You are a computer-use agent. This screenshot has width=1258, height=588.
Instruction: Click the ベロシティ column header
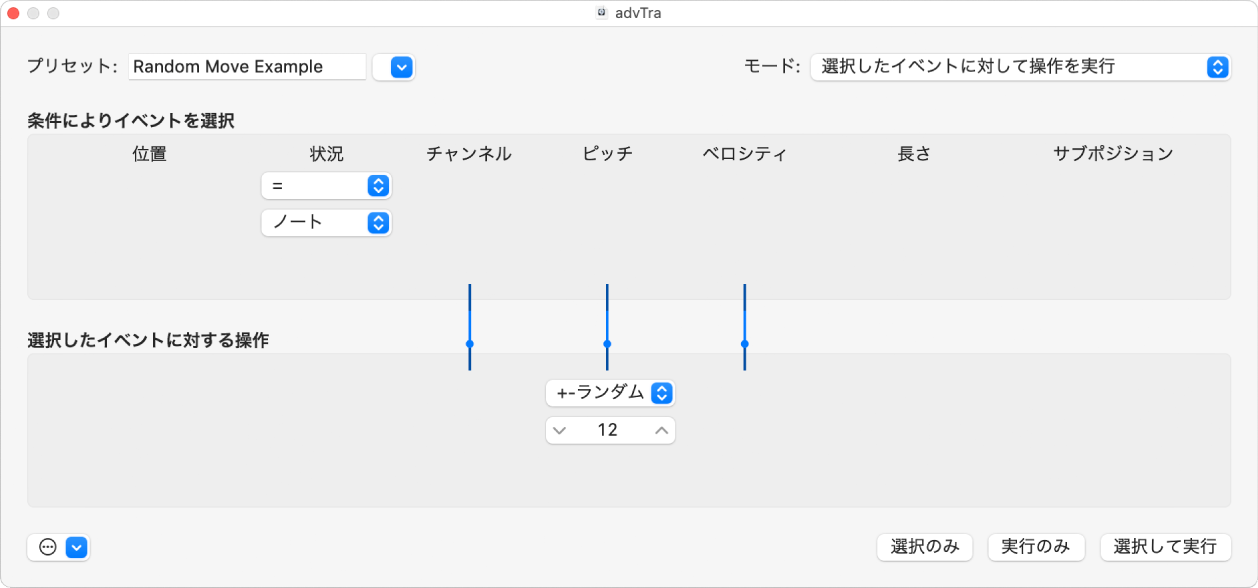point(744,153)
